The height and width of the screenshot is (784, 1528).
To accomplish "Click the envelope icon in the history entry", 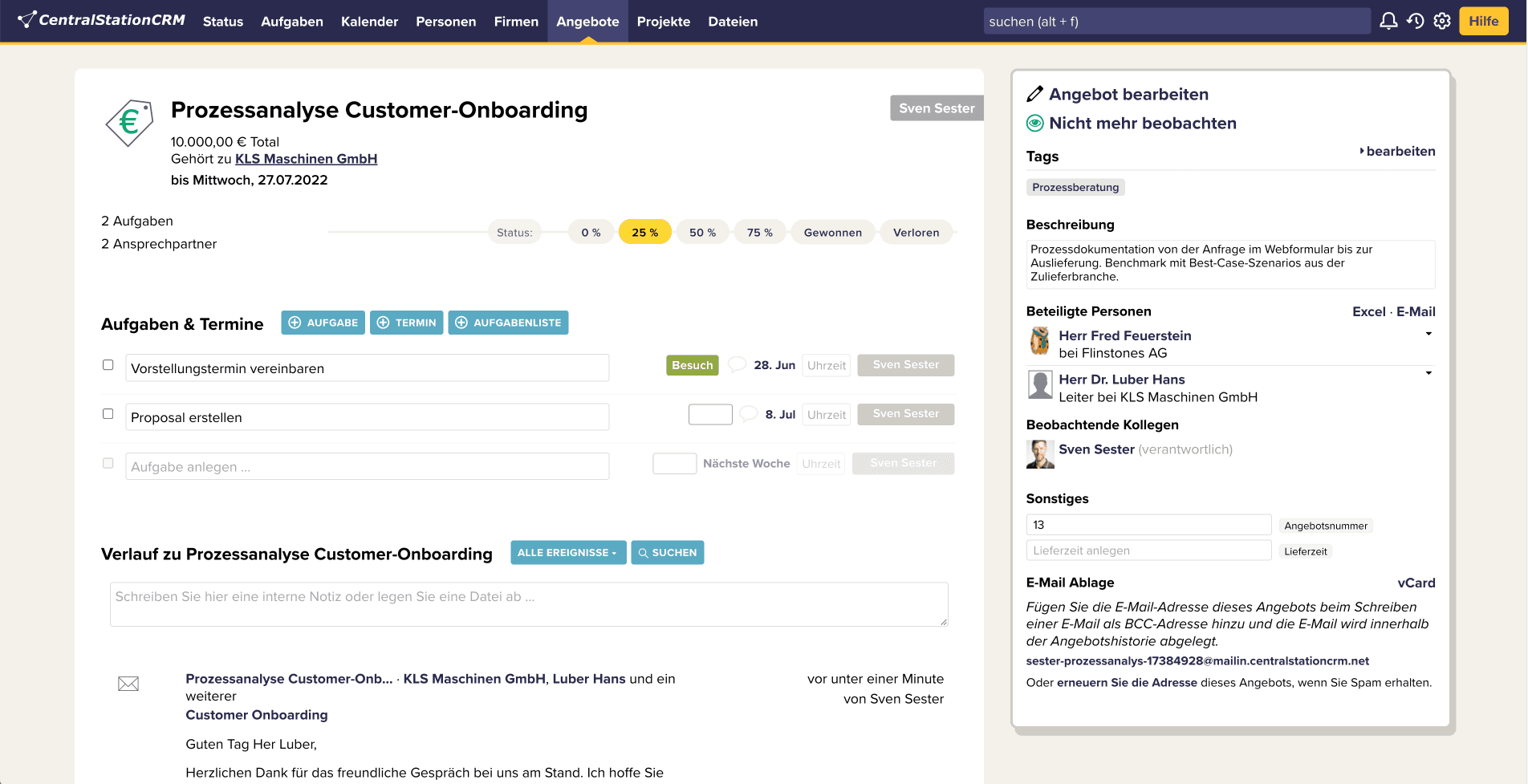I will [x=128, y=684].
